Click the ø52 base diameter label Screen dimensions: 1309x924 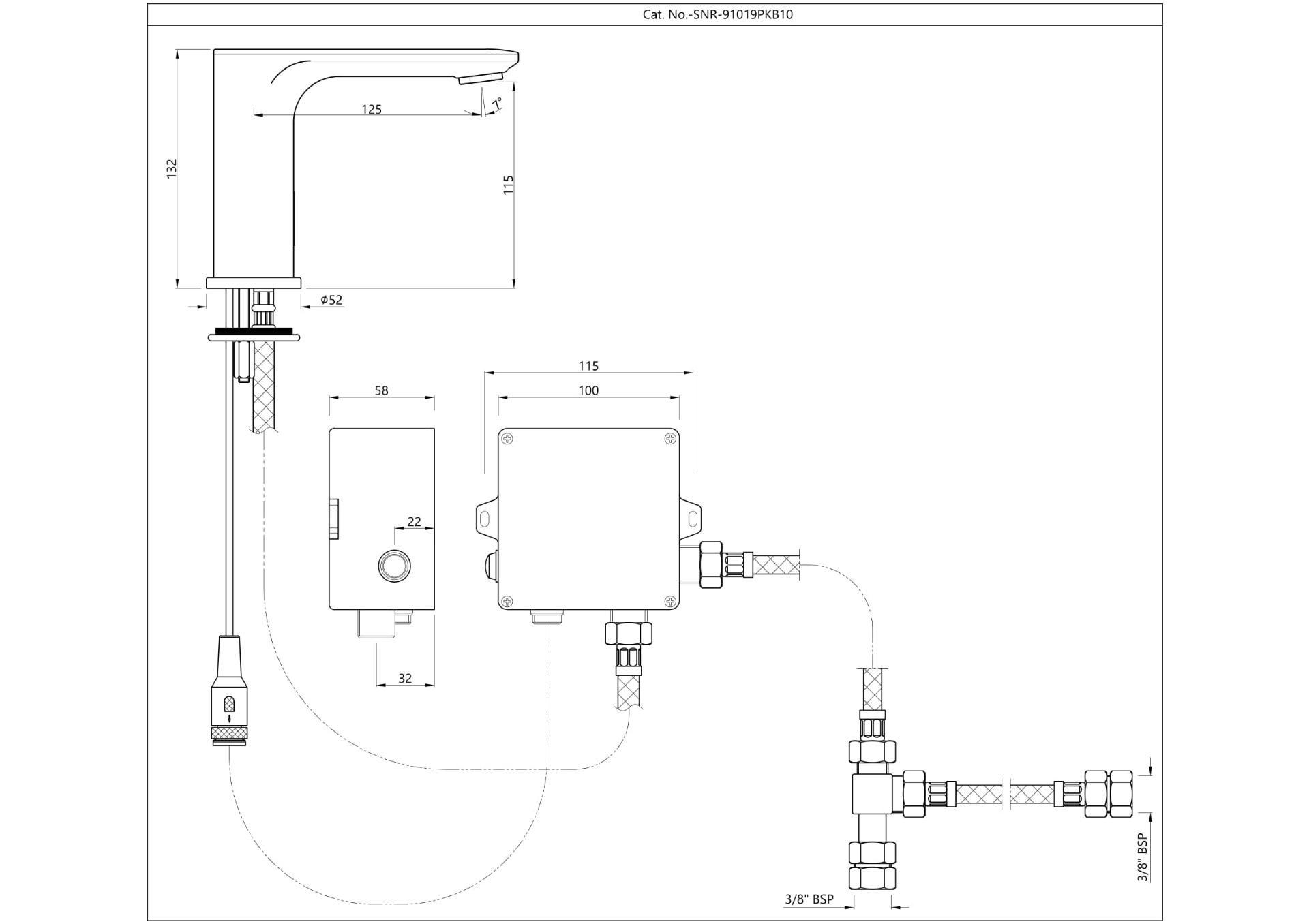(x=331, y=300)
